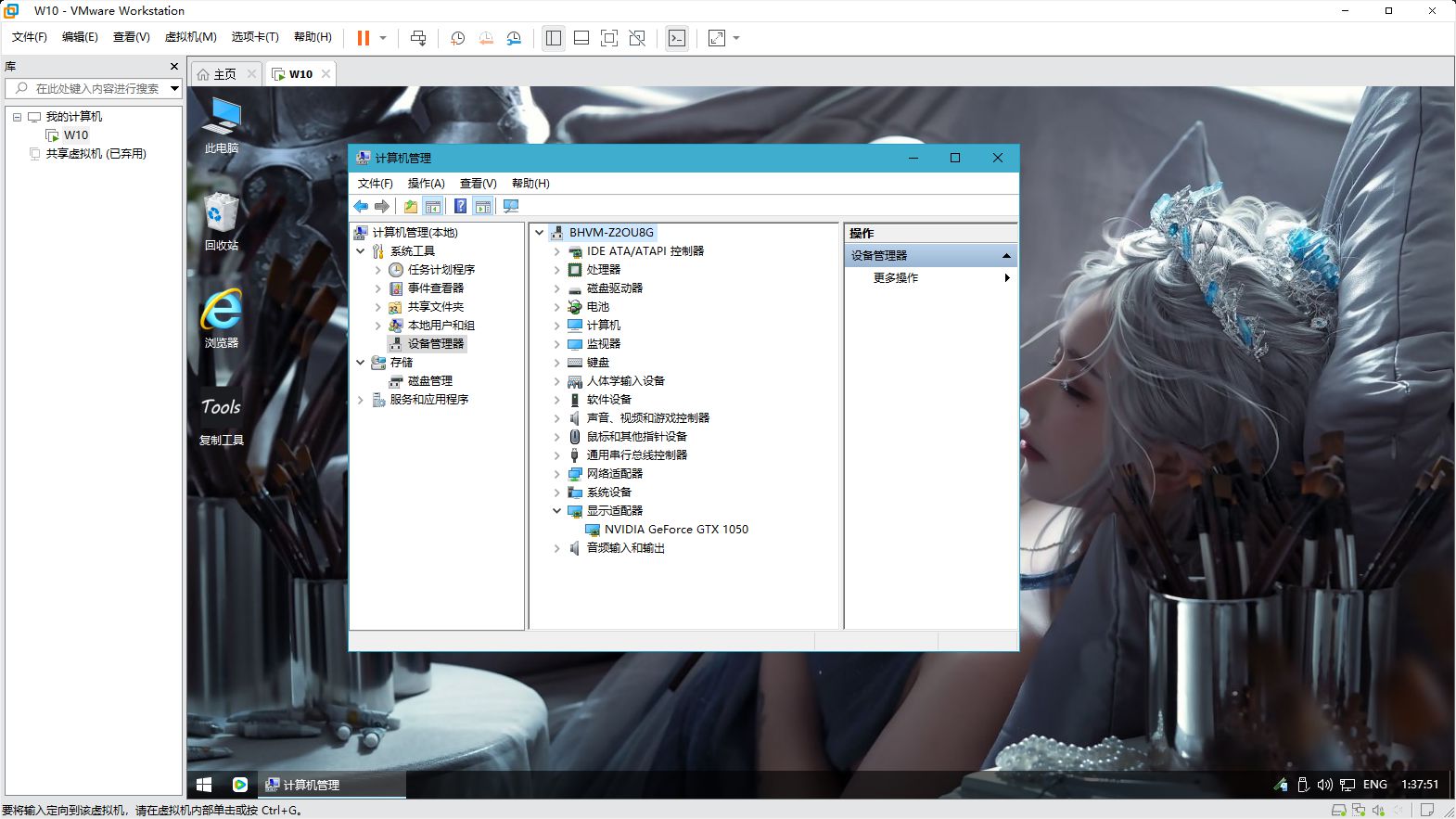
Task: Select 事件查看器 in the tree
Action: coord(436,288)
